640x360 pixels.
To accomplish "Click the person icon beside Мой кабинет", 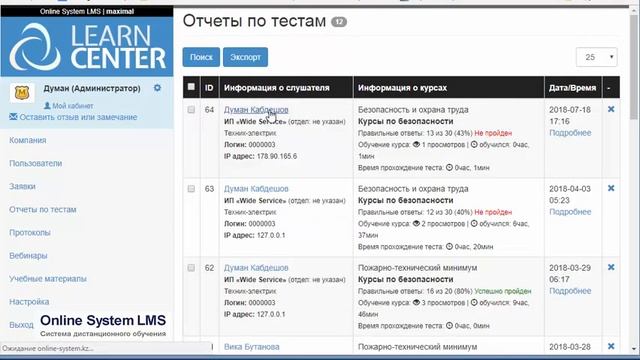I will [x=47, y=106].
